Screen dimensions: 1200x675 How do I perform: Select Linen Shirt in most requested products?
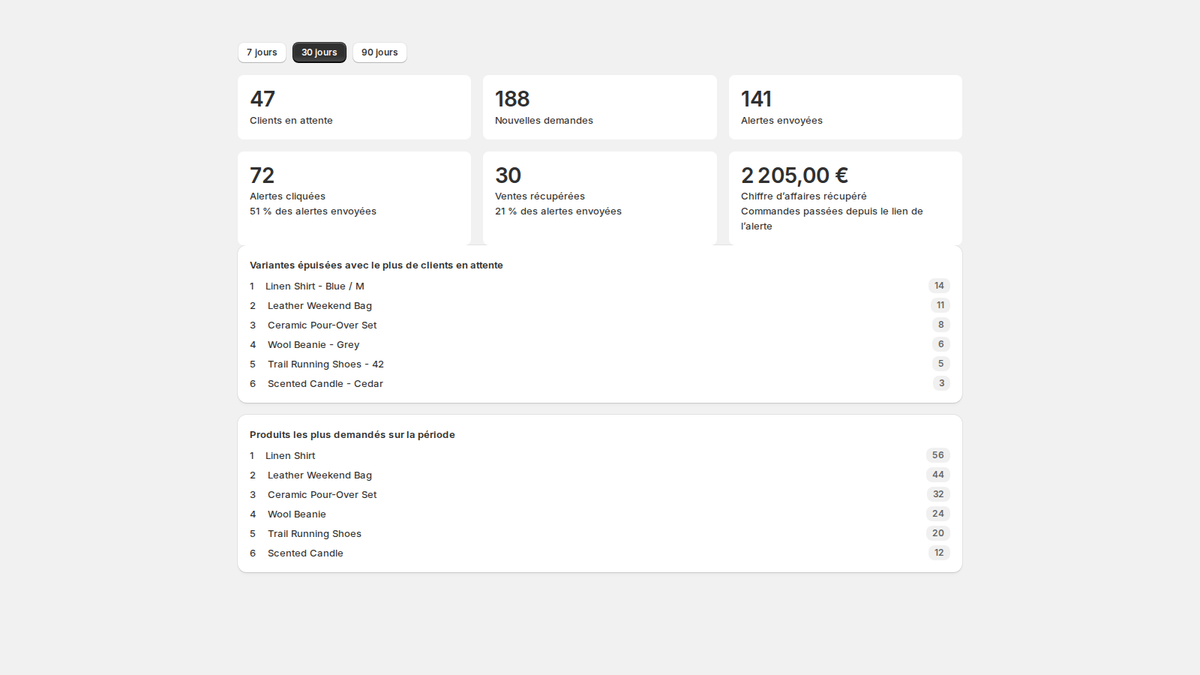coord(600,455)
